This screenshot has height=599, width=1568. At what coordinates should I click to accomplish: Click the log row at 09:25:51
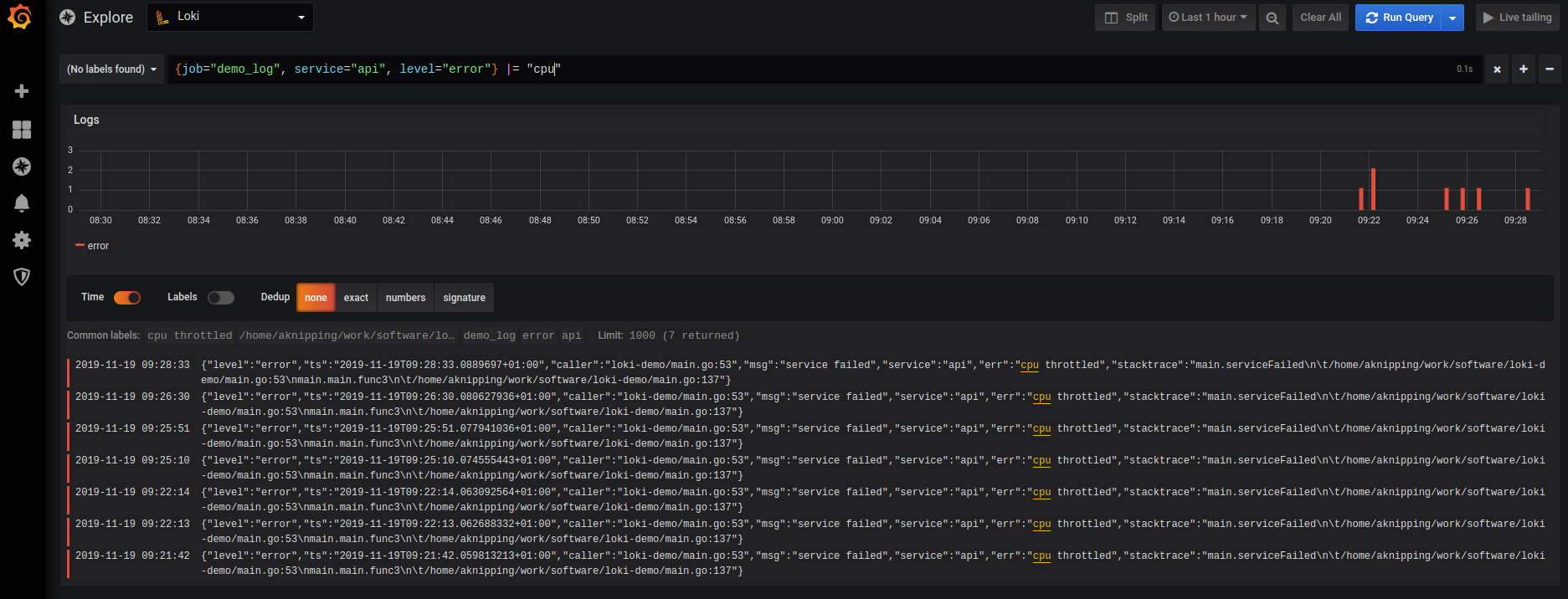click(808, 436)
